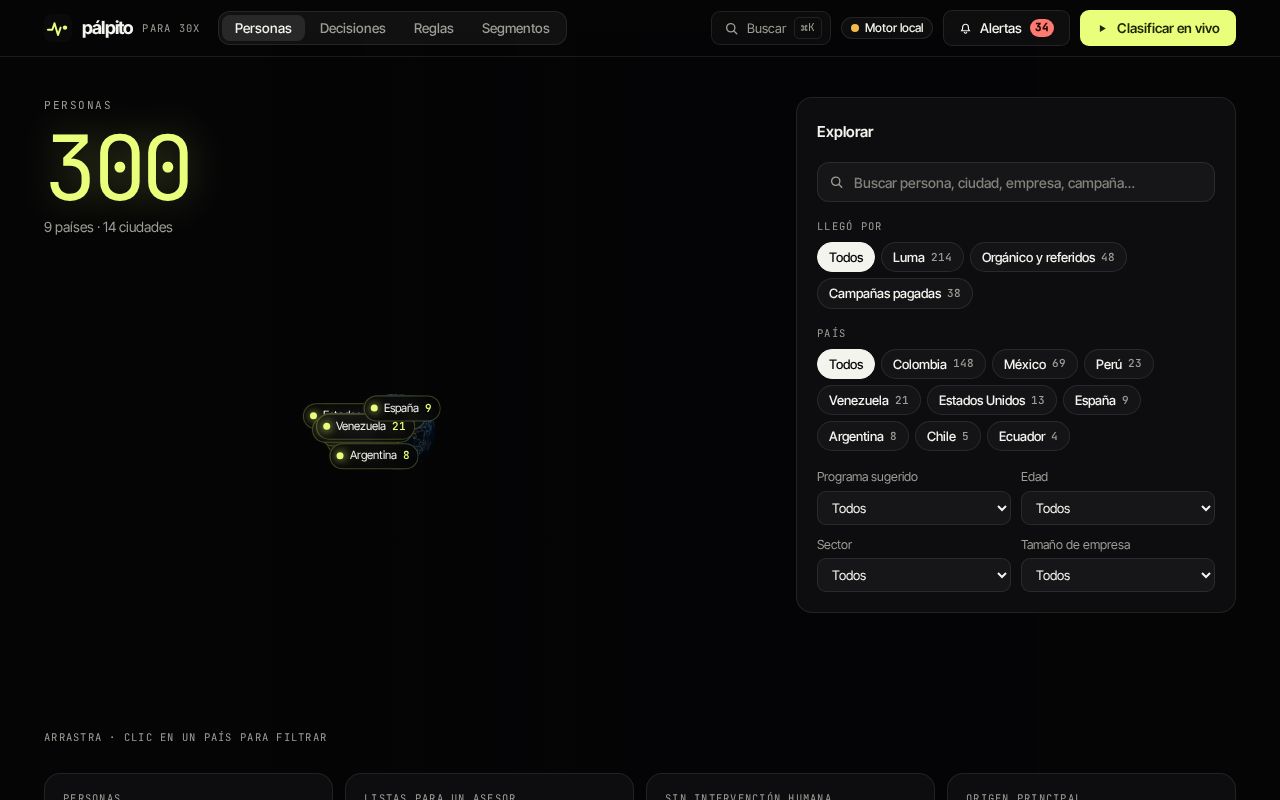
Task: Filter by Argentina chip in Explorar panel
Action: click(x=863, y=436)
